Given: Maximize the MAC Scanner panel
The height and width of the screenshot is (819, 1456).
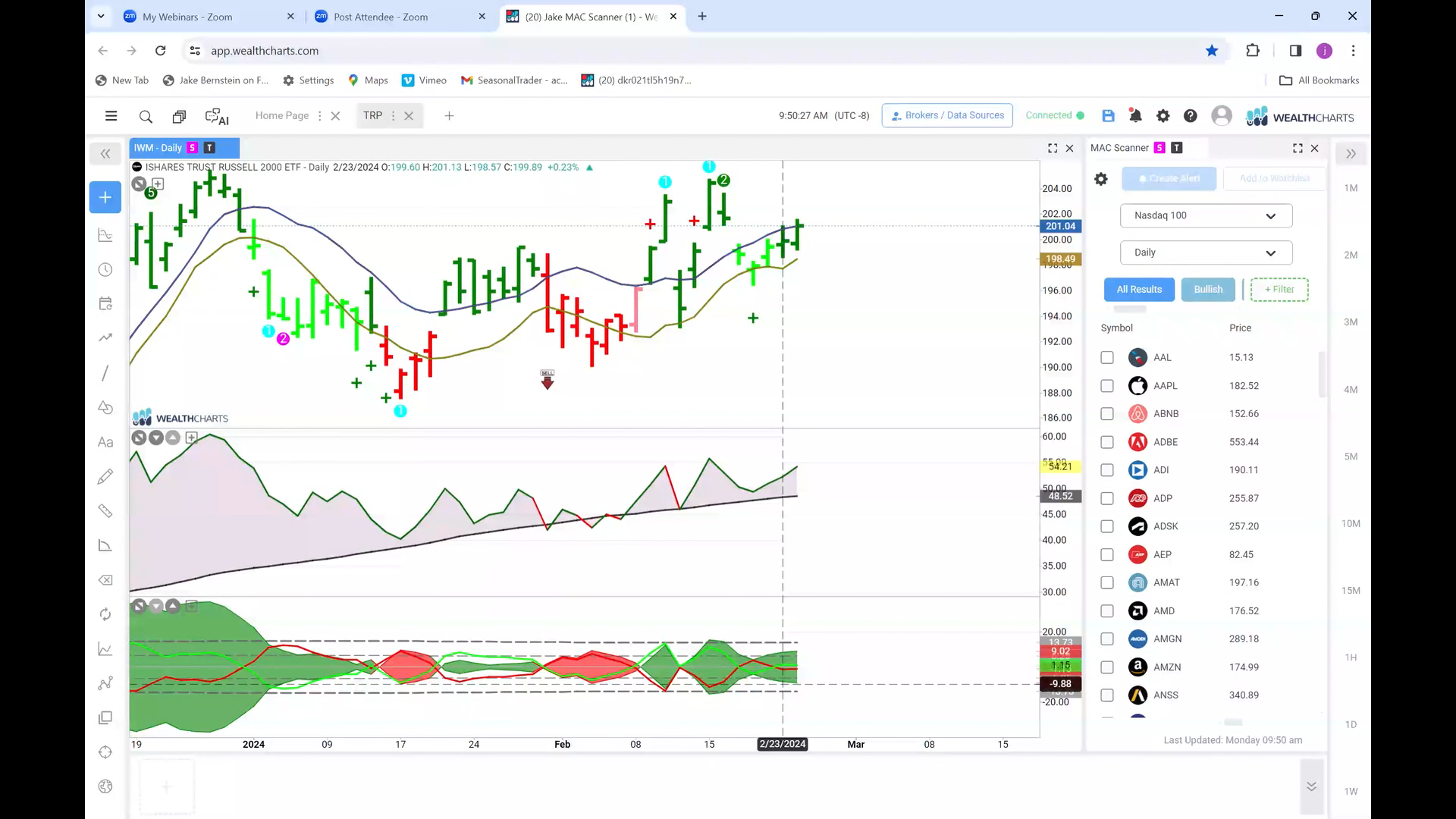Looking at the screenshot, I should click(x=1298, y=149).
